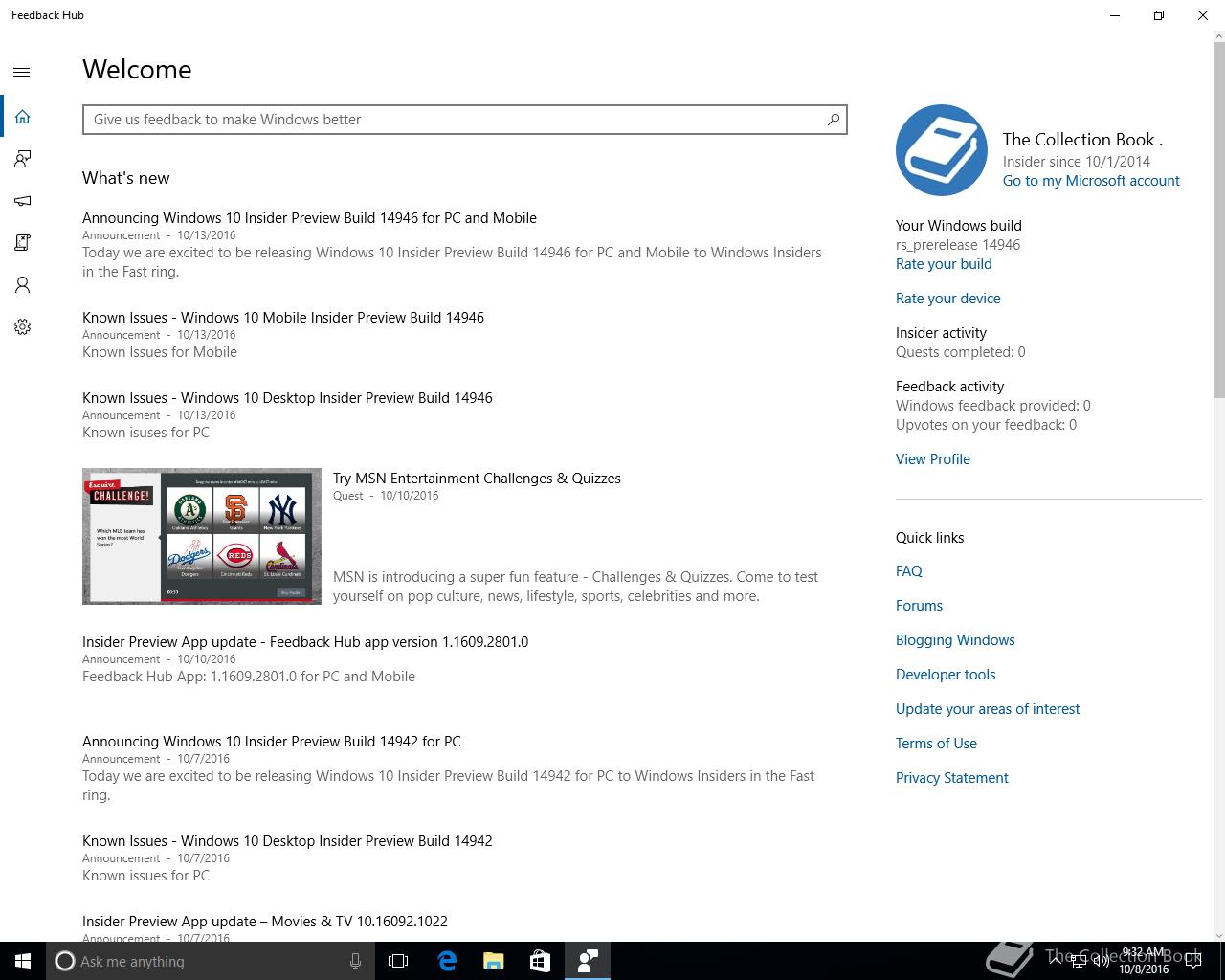
Task: Open 'Known Issues - Windows 10 Mobile' Build 14946
Action: point(283,318)
